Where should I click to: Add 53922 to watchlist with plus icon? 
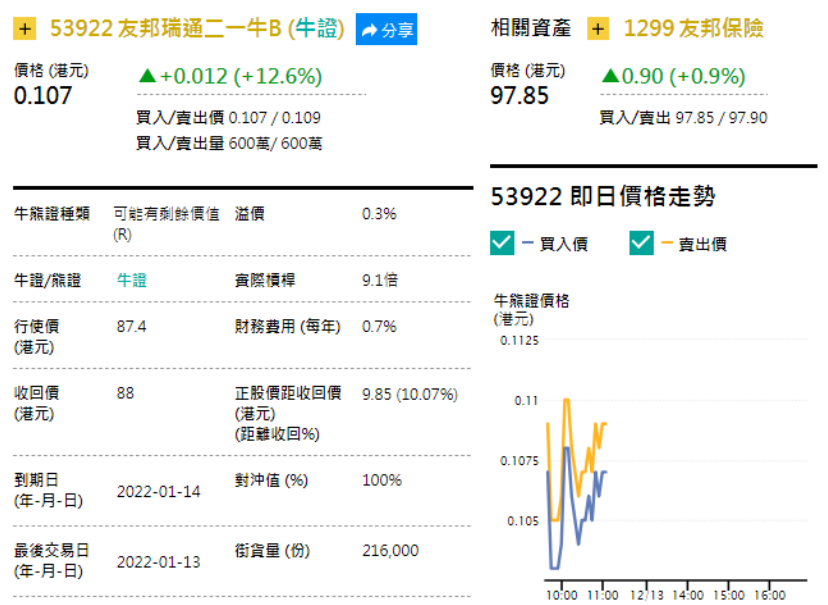(24, 29)
